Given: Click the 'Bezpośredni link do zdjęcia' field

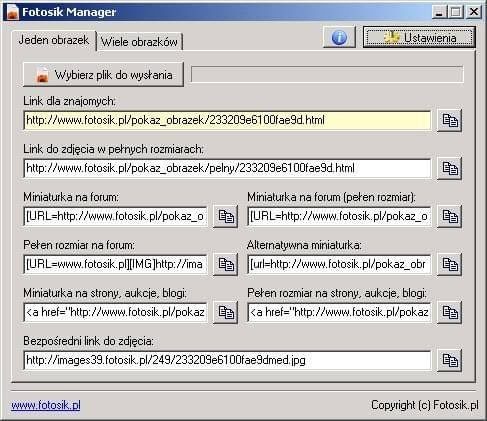Looking at the screenshot, I should [227, 360].
